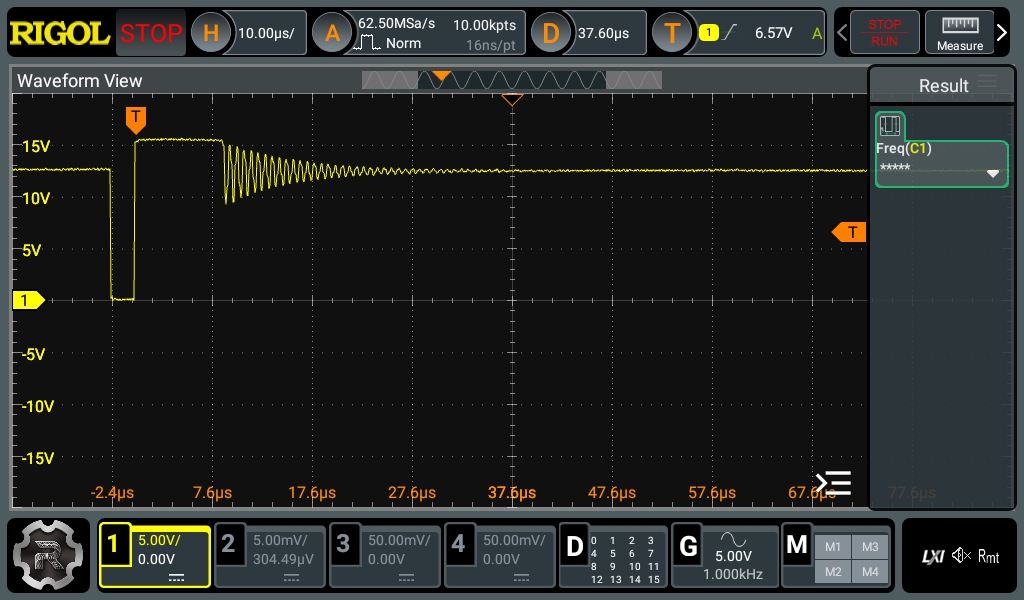This screenshot has height=600, width=1024.
Task: Expand the Freq(C1) result dropdown
Action: (992, 173)
